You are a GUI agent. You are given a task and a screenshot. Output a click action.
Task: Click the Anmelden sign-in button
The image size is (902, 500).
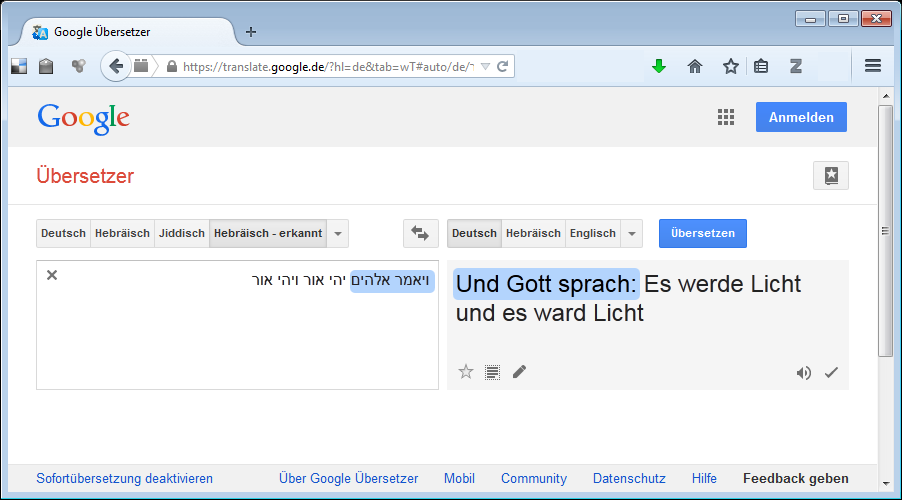(801, 117)
